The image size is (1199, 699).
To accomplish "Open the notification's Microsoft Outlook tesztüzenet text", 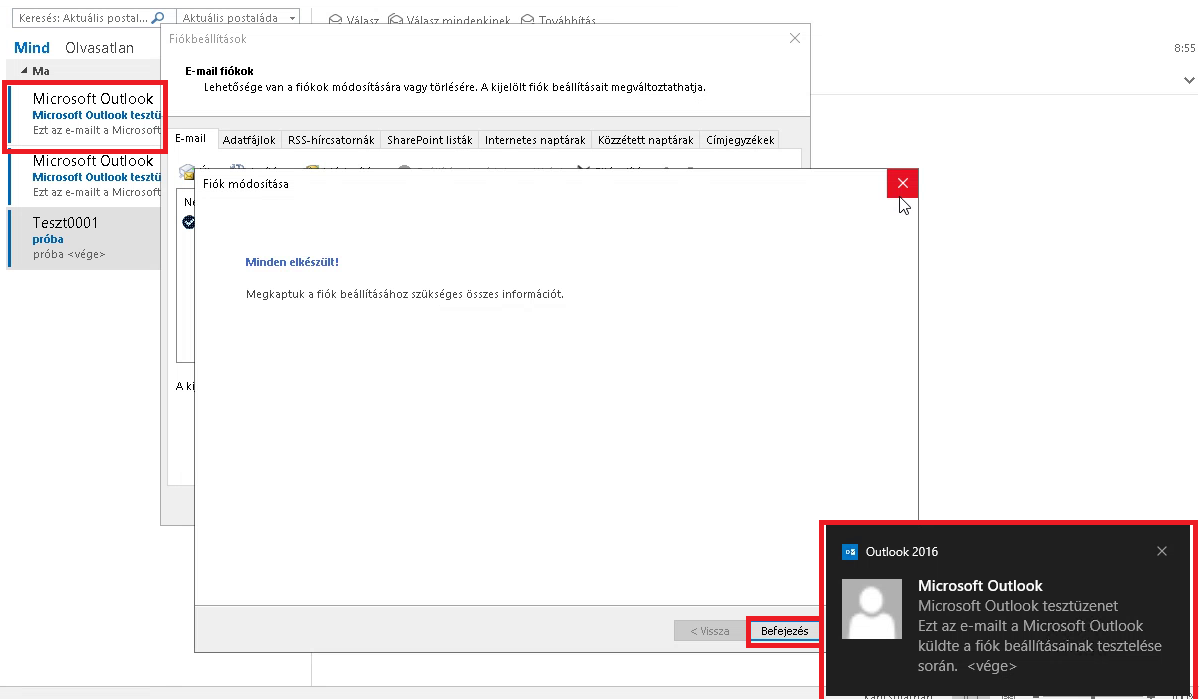I will pos(1018,606).
